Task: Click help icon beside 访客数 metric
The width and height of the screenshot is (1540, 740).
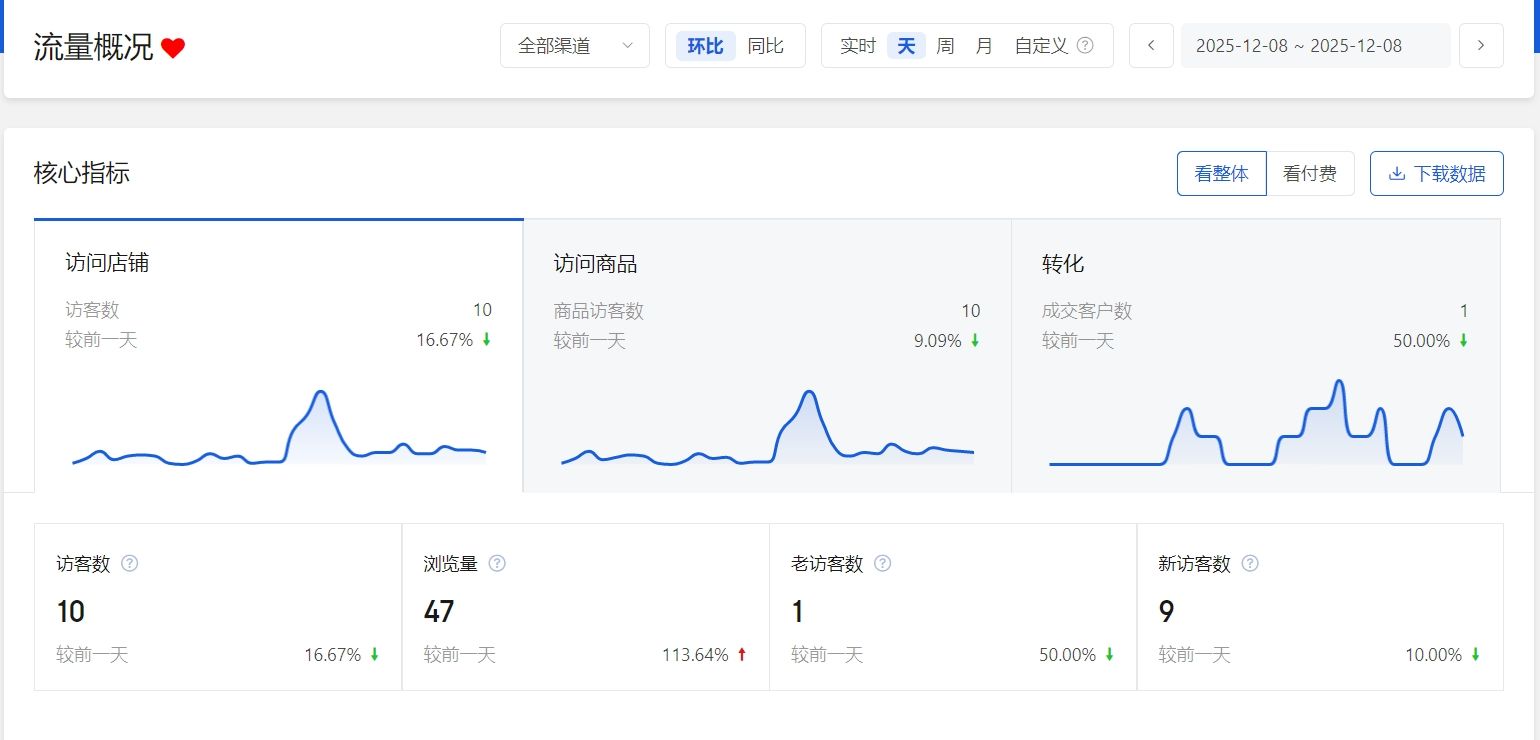Action: pyautogui.click(x=129, y=564)
